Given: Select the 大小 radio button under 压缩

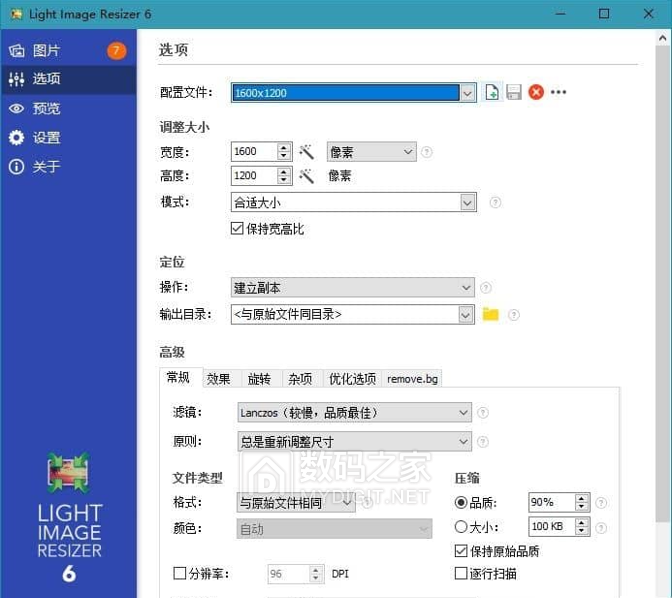Looking at the screenshot, I should tap(461, 527).
